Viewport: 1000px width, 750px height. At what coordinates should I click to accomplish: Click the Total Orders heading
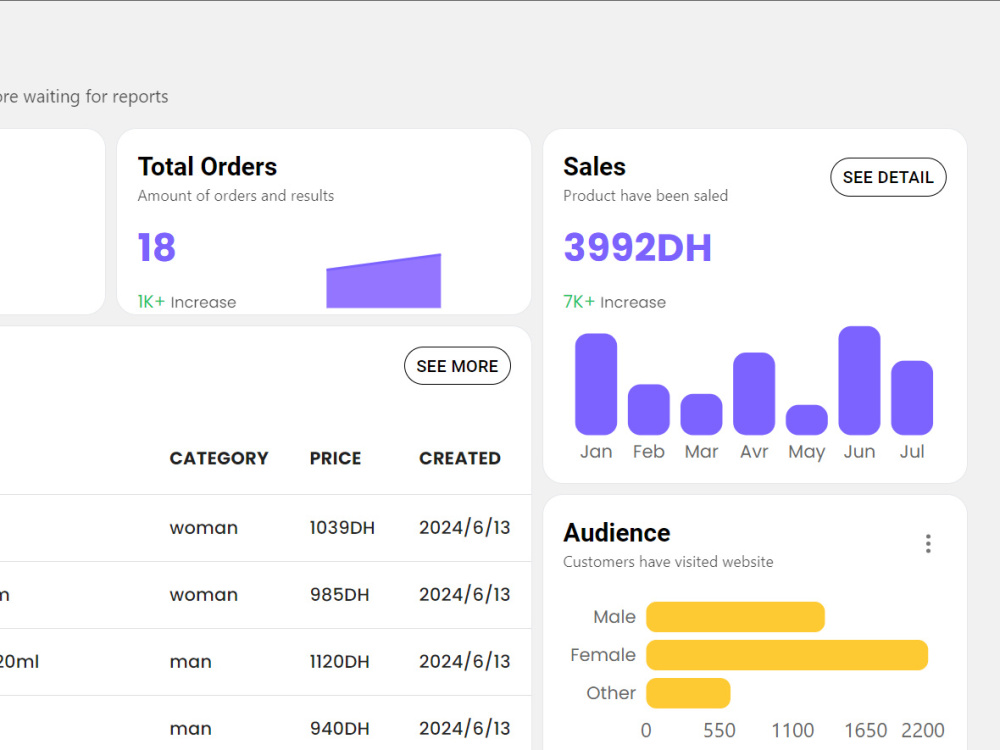tap(207, 167)
